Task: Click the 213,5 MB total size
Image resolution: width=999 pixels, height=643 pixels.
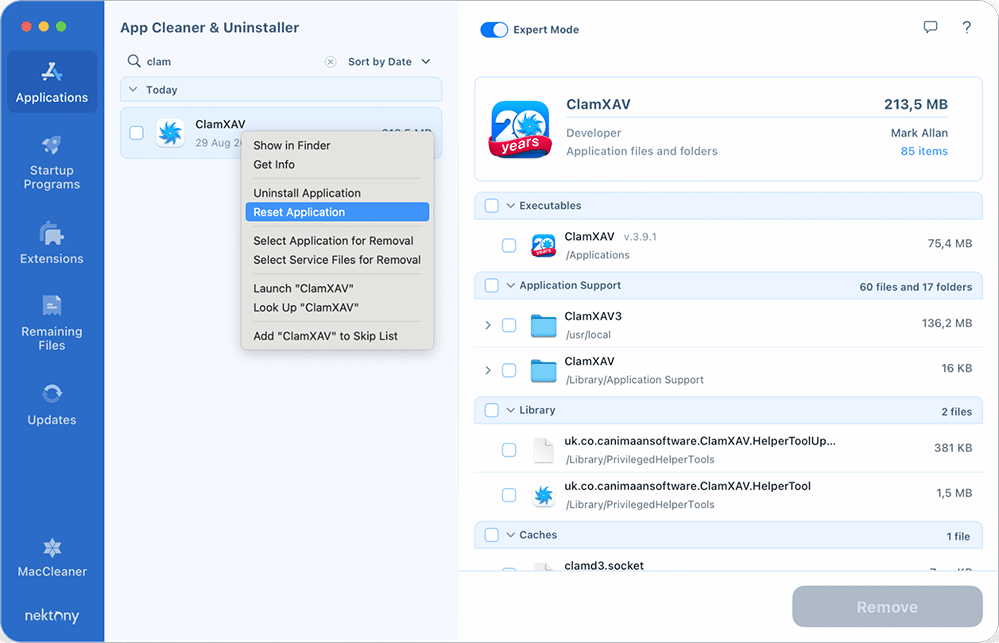Action: (x=916, y=105)
